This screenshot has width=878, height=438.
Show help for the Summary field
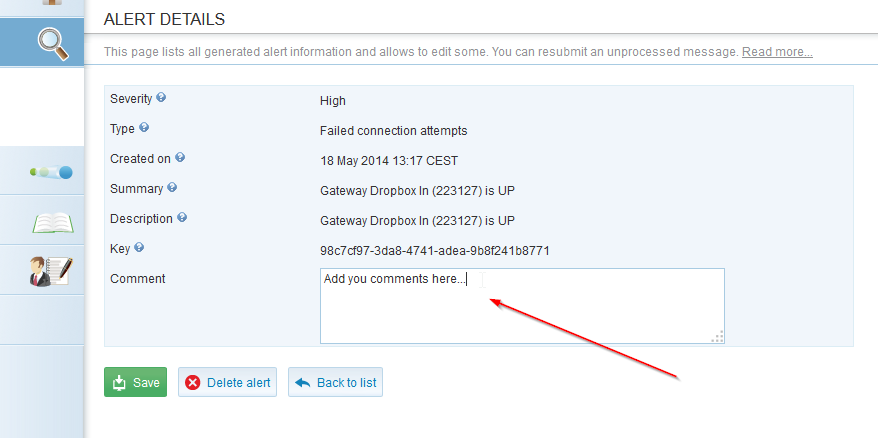[x=172, y=187]
